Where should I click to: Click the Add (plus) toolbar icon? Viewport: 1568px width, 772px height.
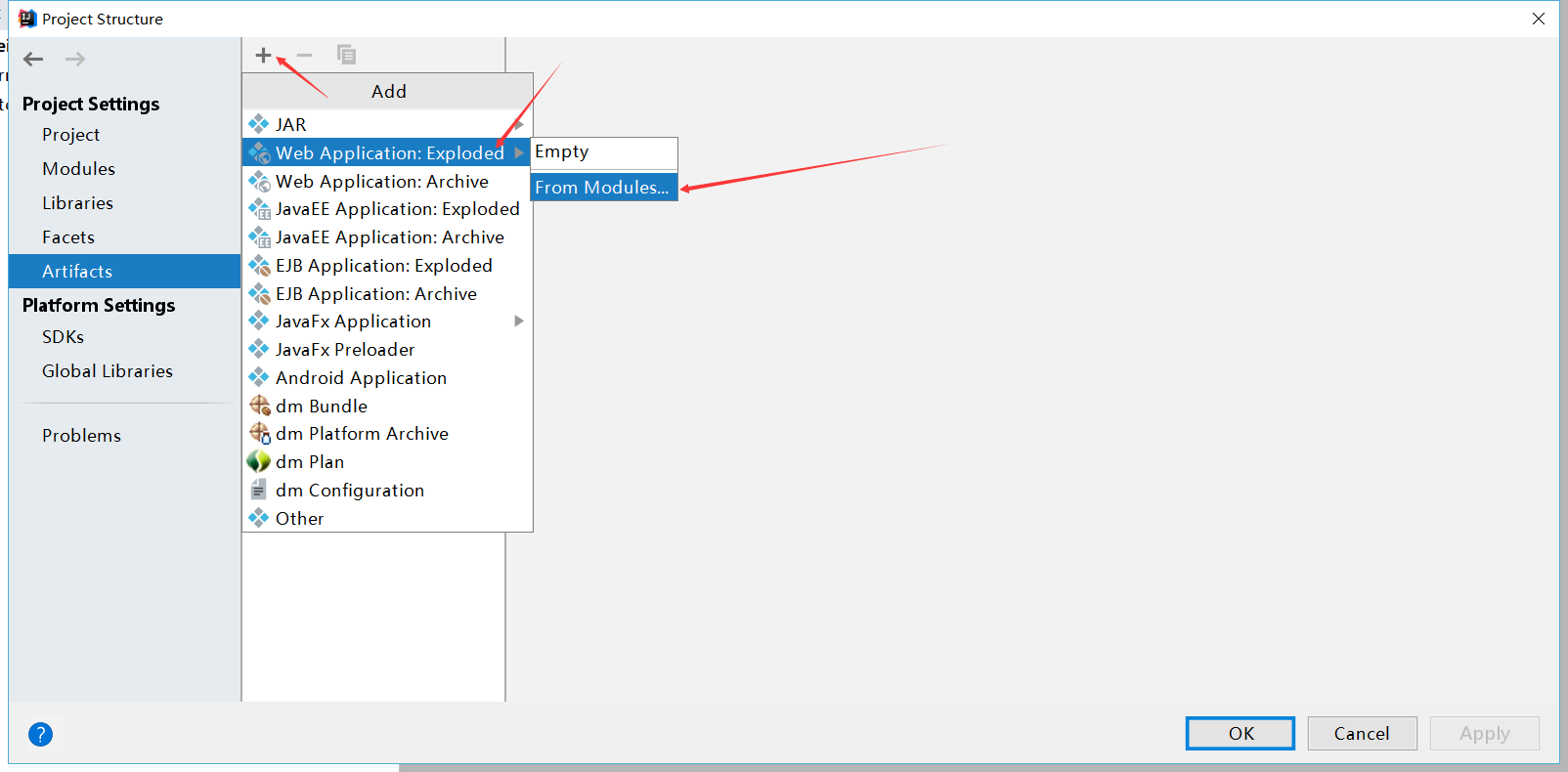click(x=263, y=55)
